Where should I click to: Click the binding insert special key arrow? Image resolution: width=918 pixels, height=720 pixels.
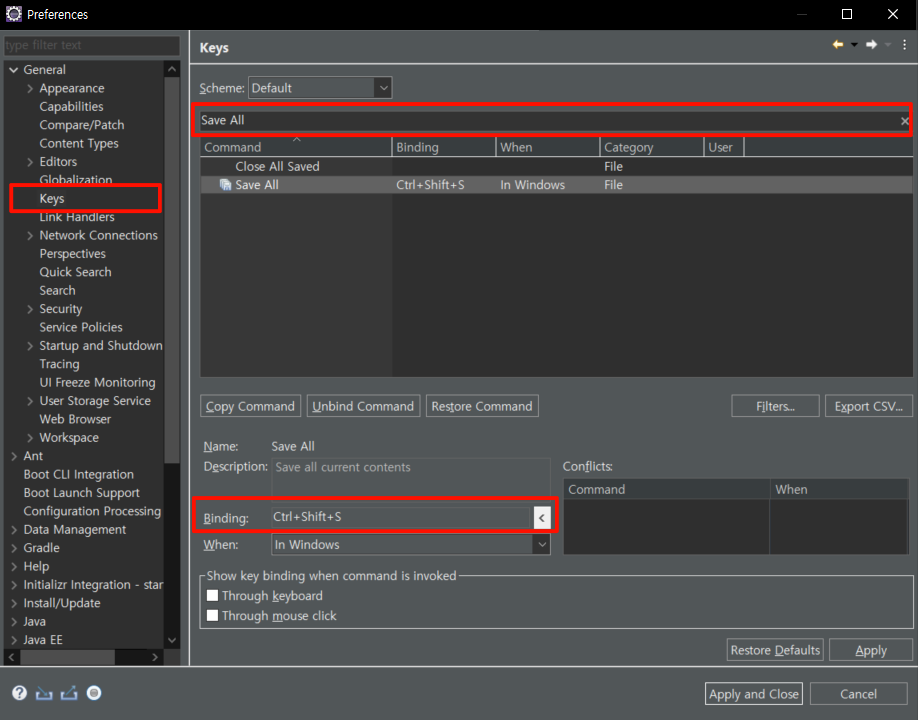point(542,517)
